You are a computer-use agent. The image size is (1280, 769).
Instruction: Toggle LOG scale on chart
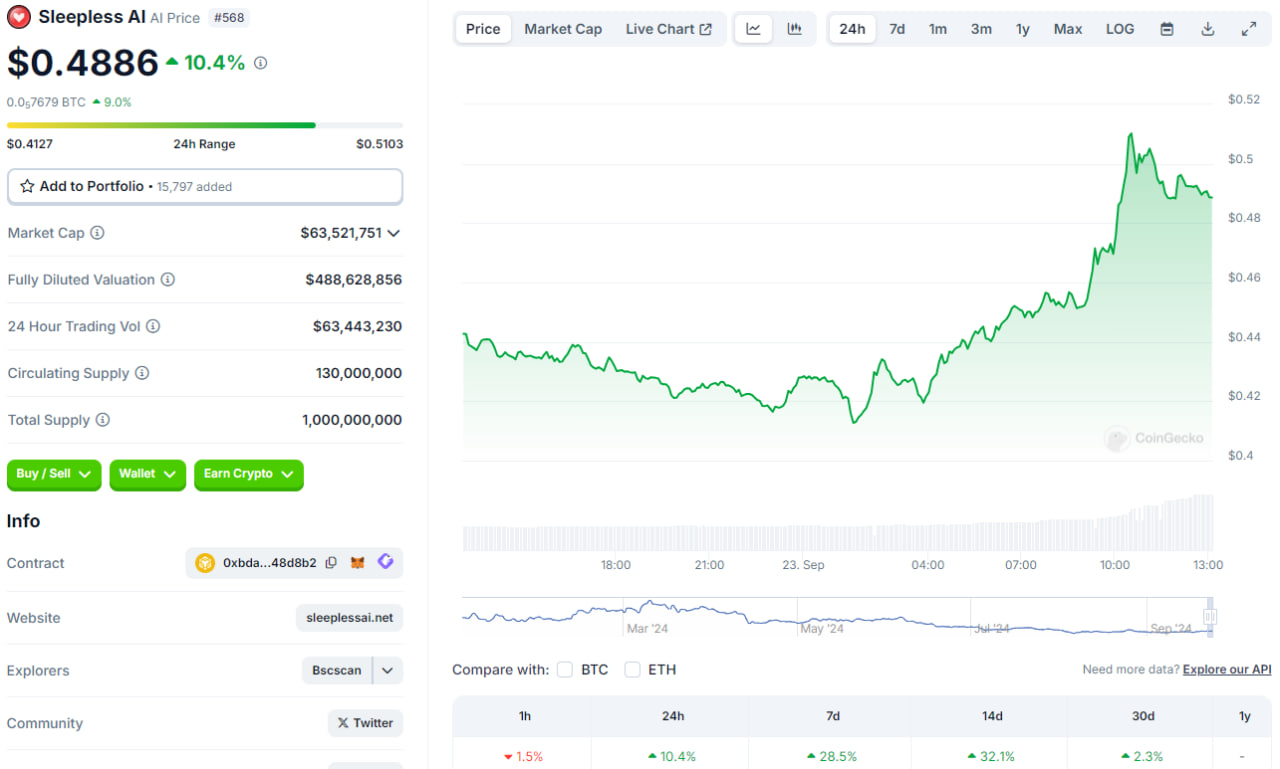click(x=1120, y=29)
